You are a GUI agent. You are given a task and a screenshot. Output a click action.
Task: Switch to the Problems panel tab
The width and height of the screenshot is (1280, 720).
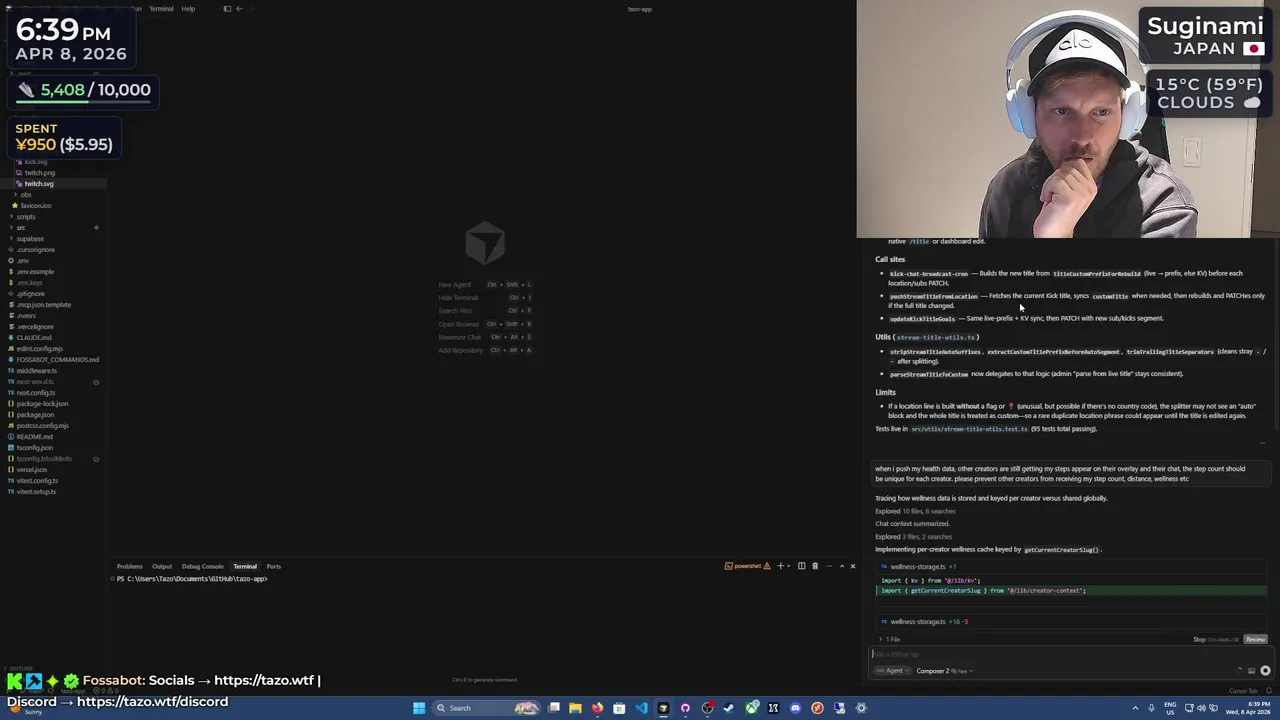[x=129, y=567]
